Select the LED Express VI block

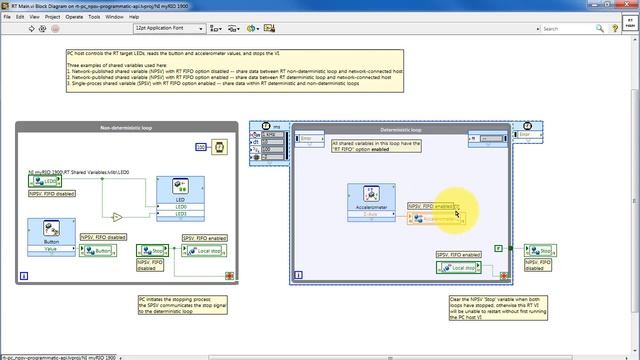coord(180,199)
